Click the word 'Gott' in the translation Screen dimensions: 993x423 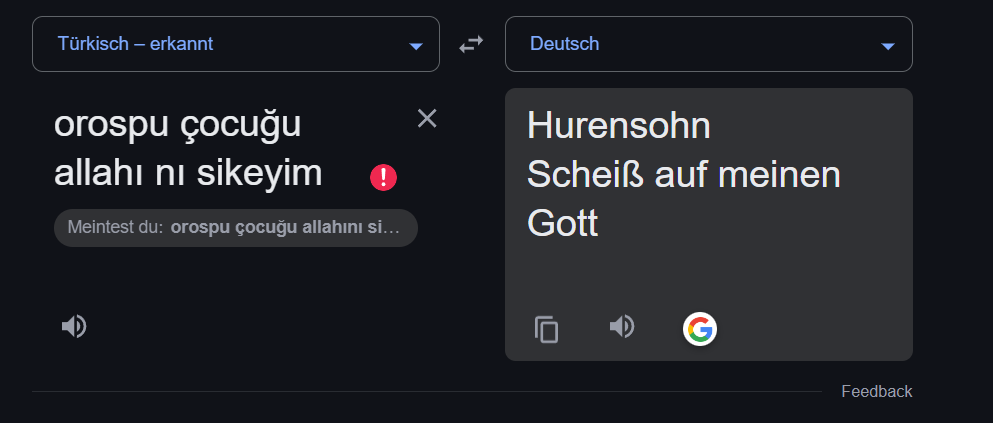pyautogui.click(x=562, y=223)
